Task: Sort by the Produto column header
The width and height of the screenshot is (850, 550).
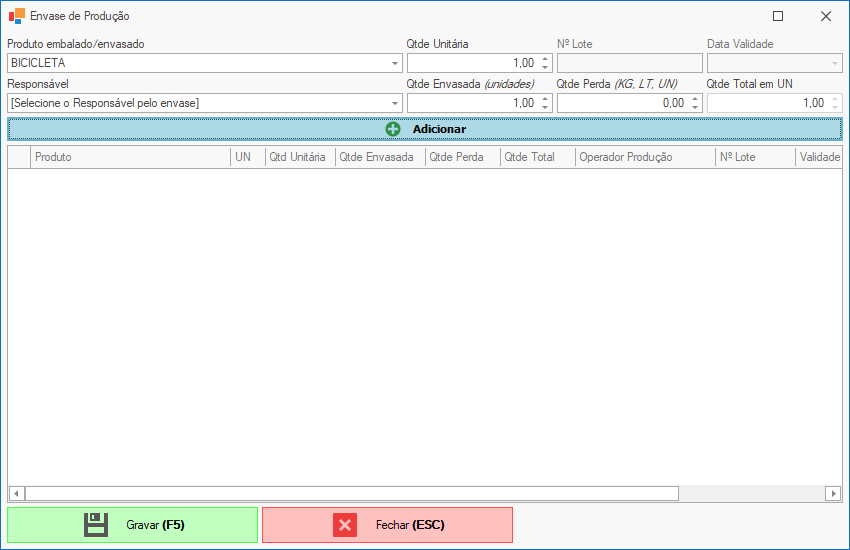Action: pos(130,157)
